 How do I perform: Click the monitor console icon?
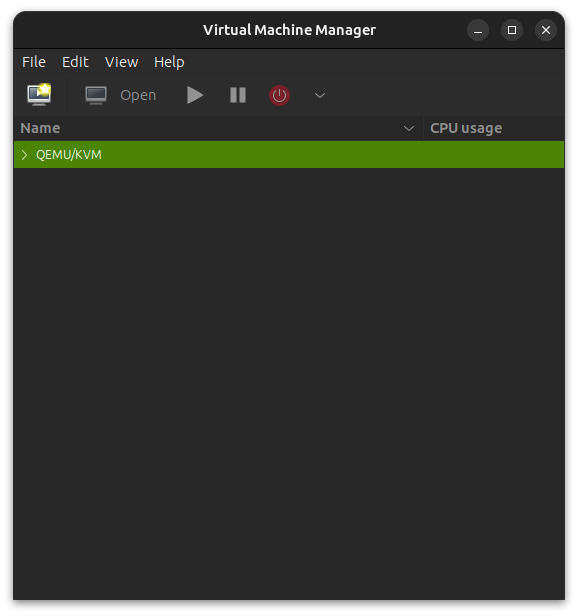[x=96, y=95]
